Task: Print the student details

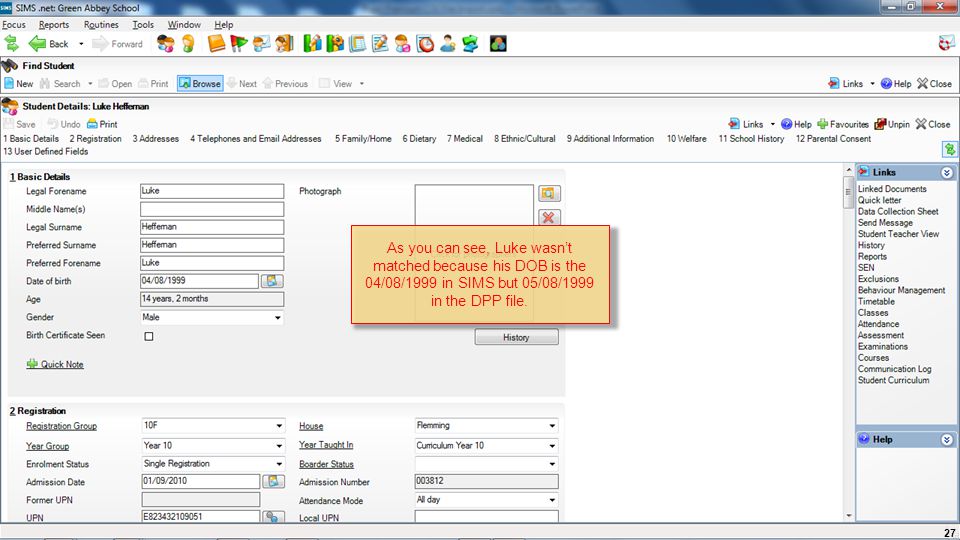Action: 102,124
